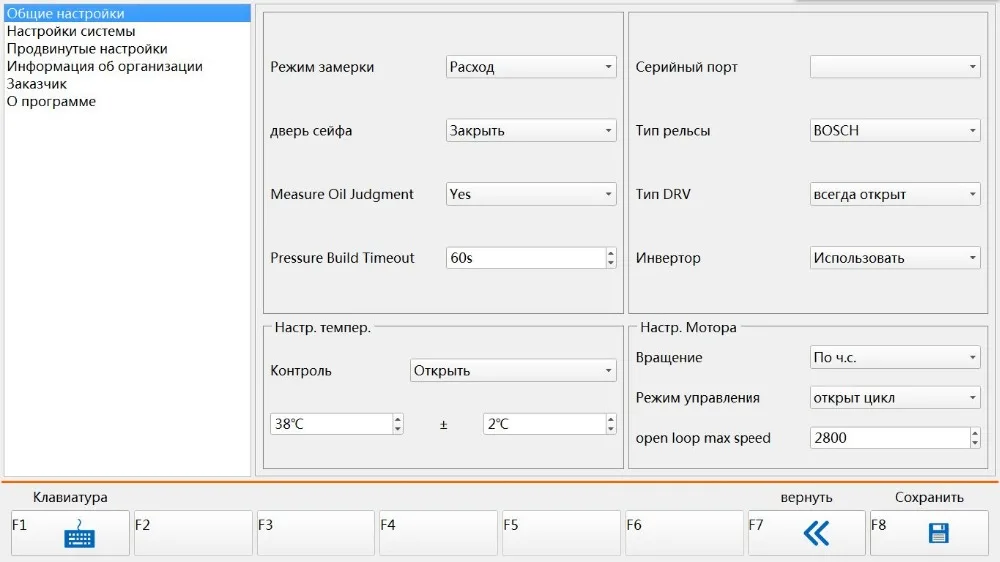Increase open loop max speed value
This screenshot has width=1000, height=562.
point(975,433)
